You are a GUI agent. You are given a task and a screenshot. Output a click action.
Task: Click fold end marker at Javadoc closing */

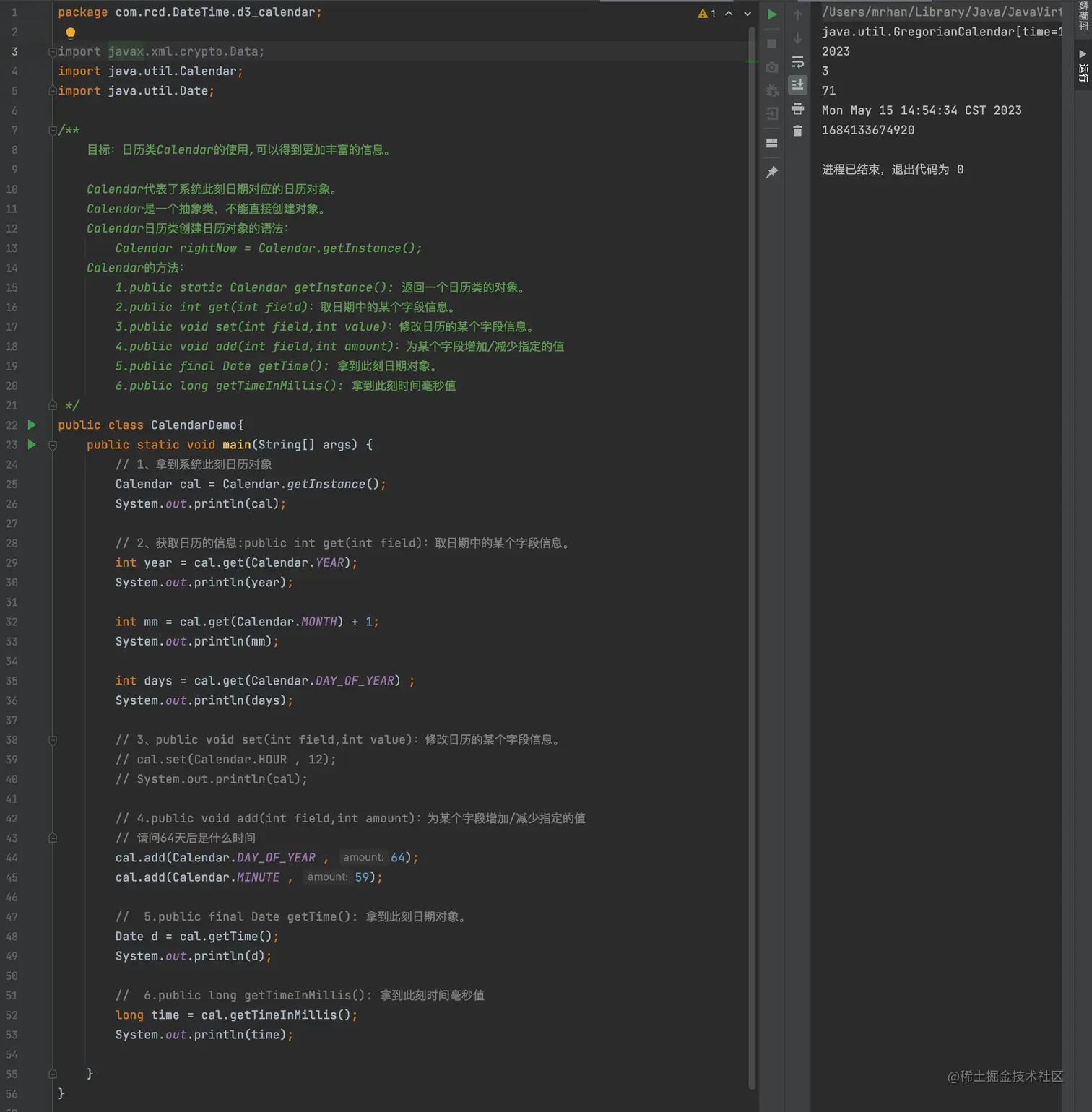tap(53, 405)
